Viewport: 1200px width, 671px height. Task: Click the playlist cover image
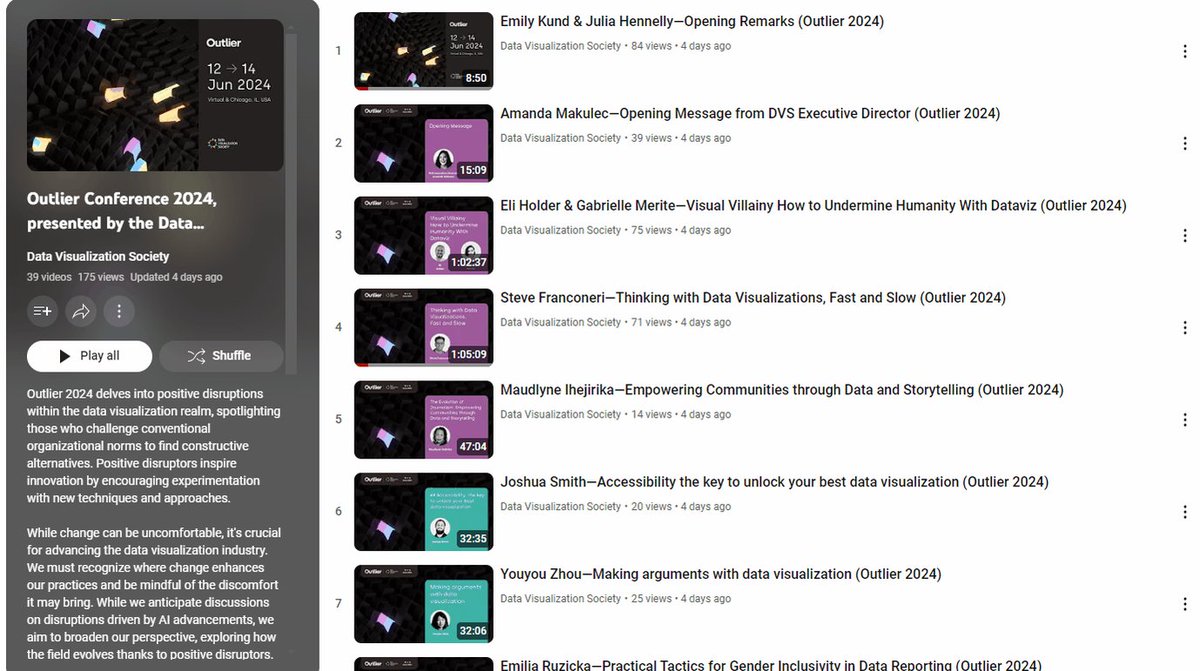coord(155,95)
